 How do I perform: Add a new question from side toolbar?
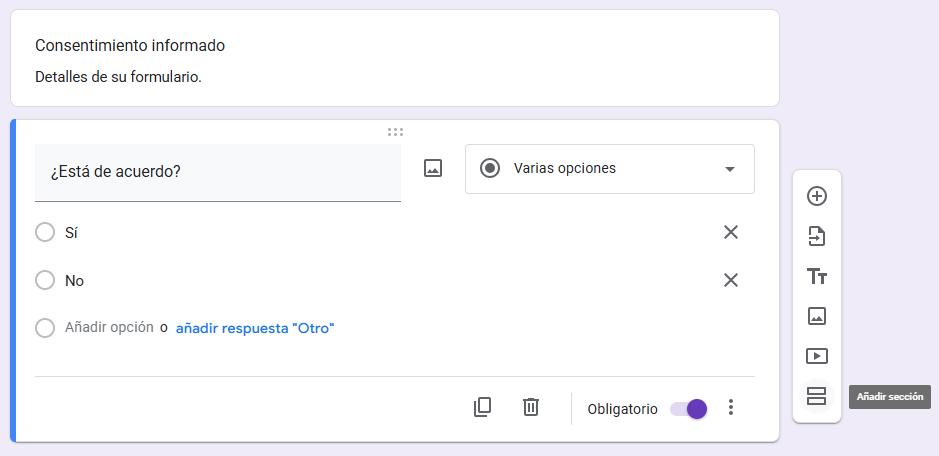click(817, 196)
